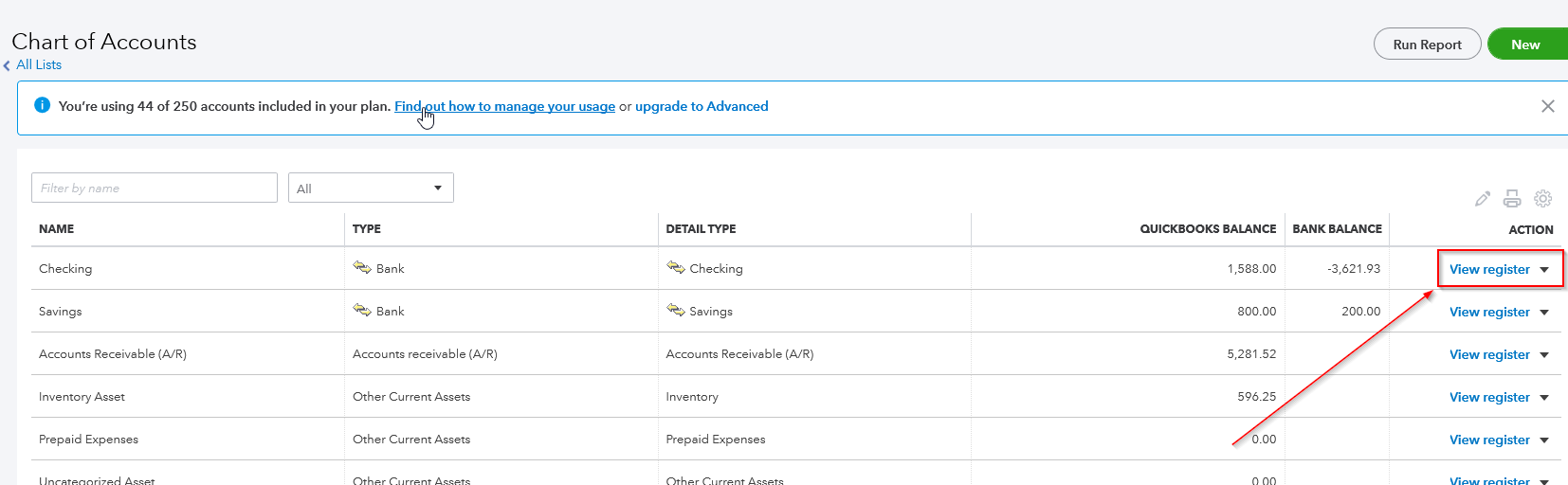Sort by the NAME column header
1568x485 pixels.
pos(56,229)
